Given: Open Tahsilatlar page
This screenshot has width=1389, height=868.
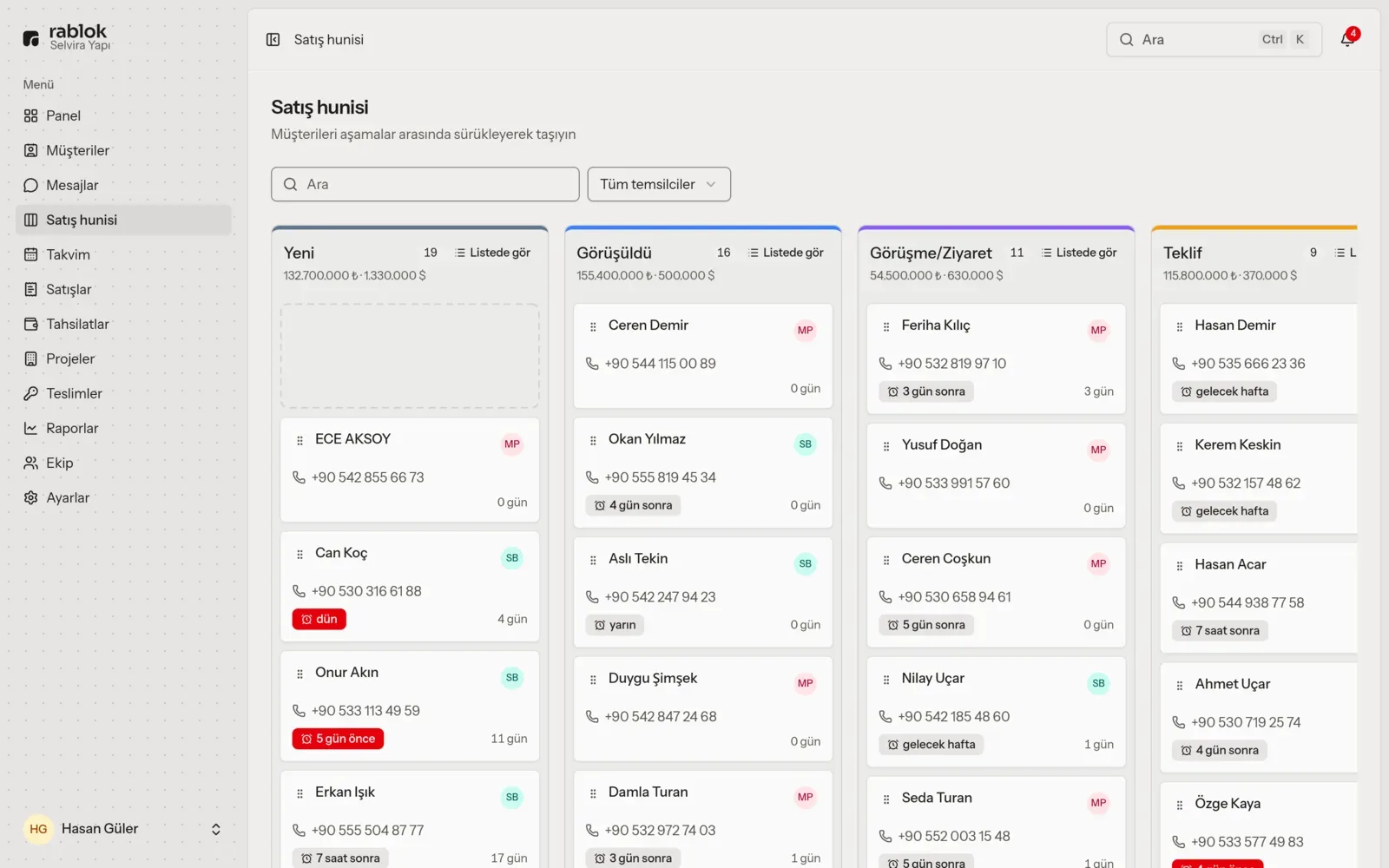Looking at the screenshot, I should (x=123, y=324).
